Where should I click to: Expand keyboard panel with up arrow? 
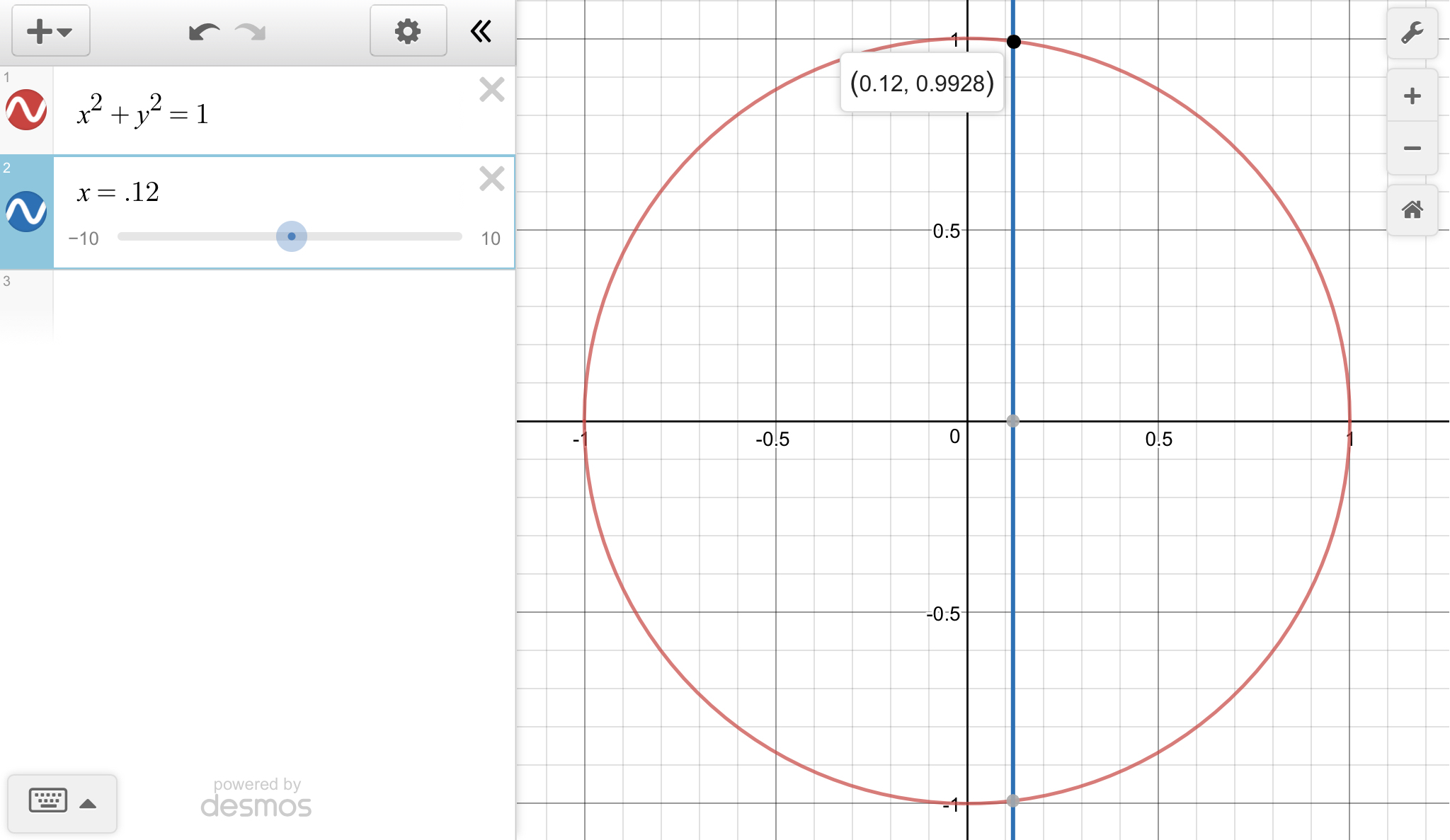[88, 803]
